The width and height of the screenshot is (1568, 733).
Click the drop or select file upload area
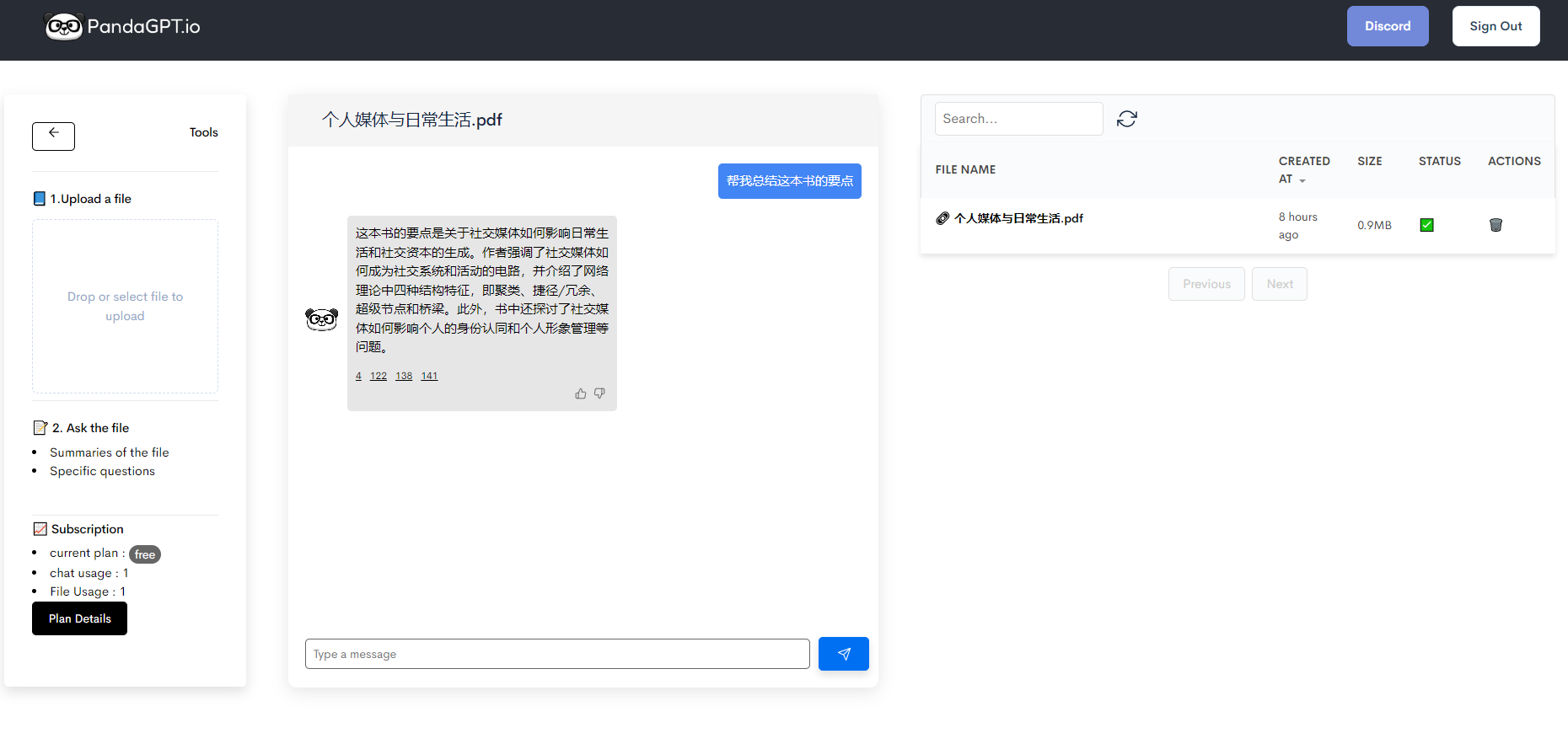pyautogui.click(x=125, y=306)
